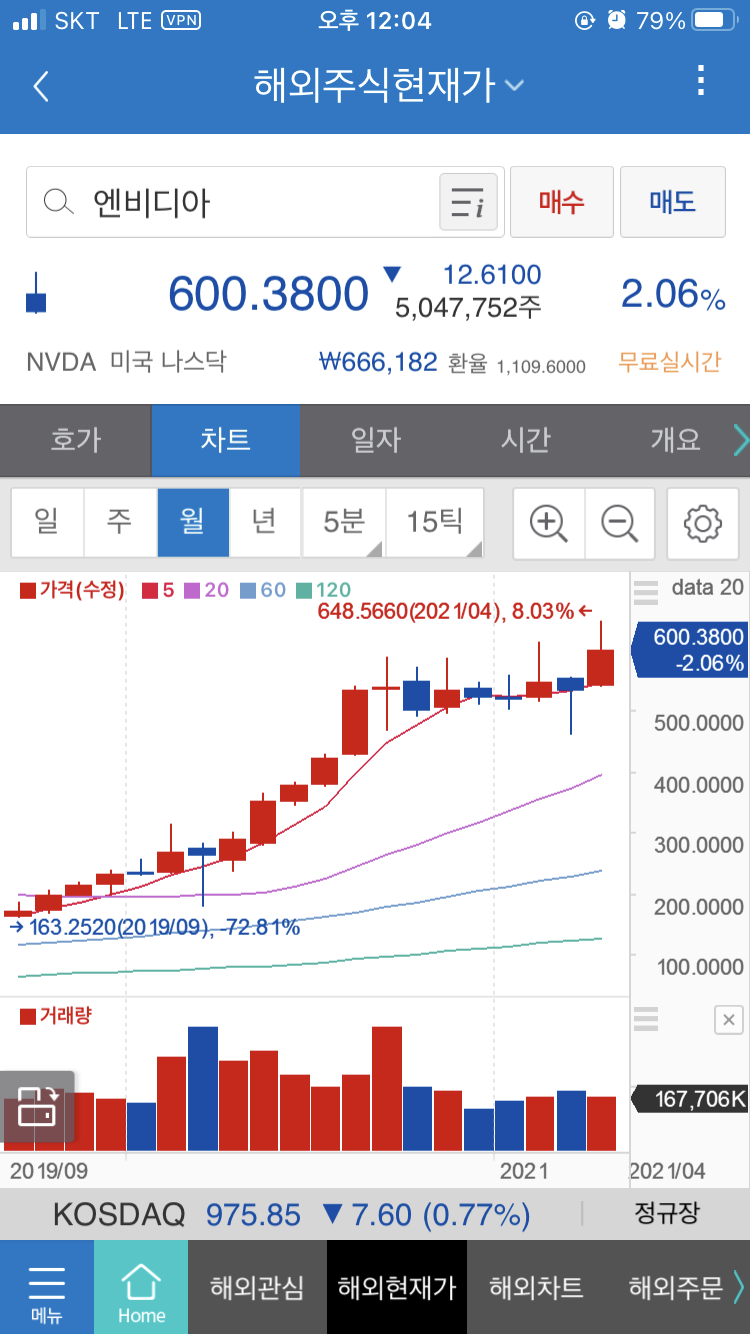
Task: Click the 정규장 session label
Action: (667, 1214)
